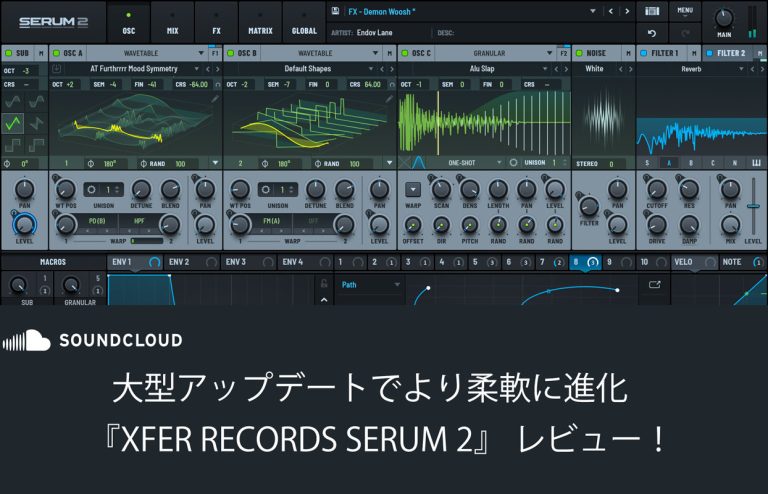The image size is (768, 494).
Task: Click the pencil edit icon on OSC A wavetable
Action: coord(213,100)
